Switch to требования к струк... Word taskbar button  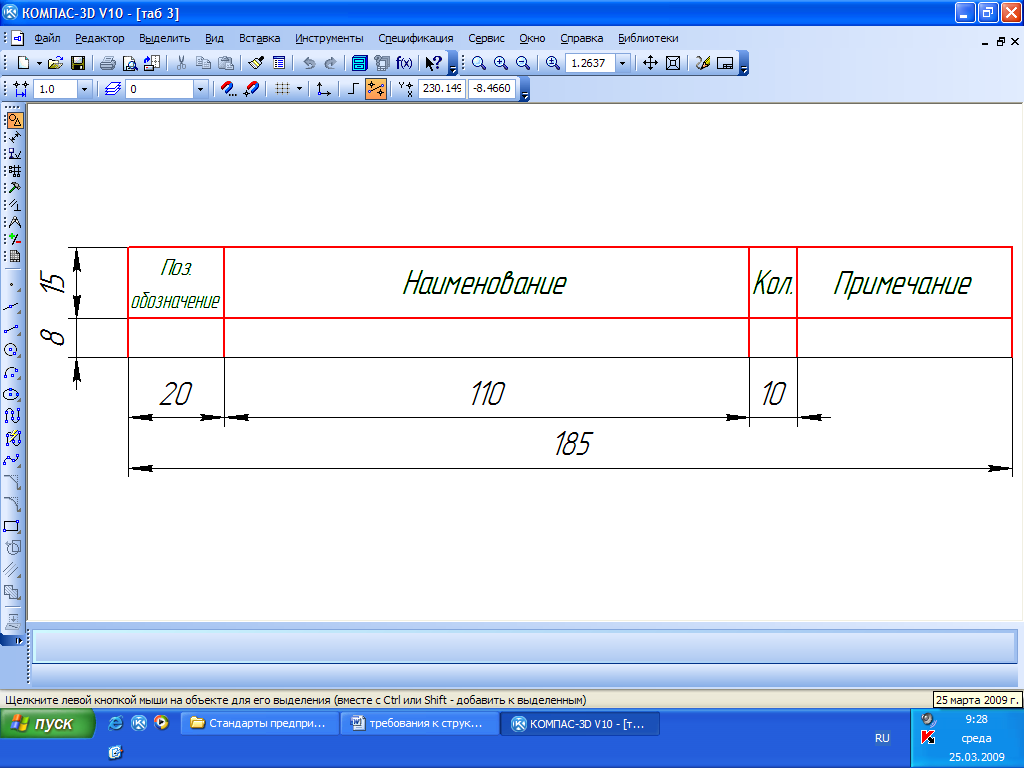pyautogui.click(x=419, y=724)
